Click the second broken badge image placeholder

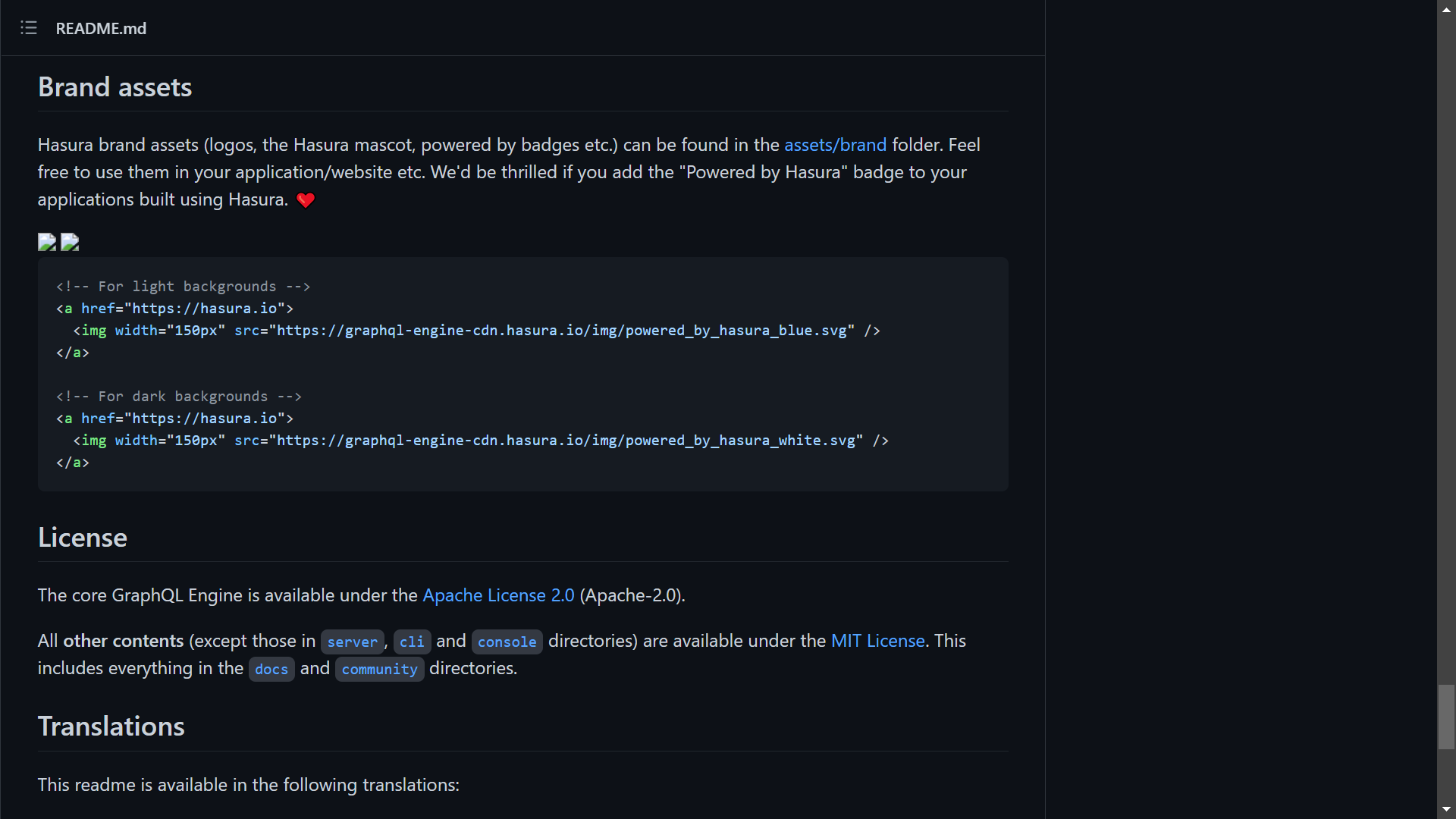coord(68,241)
